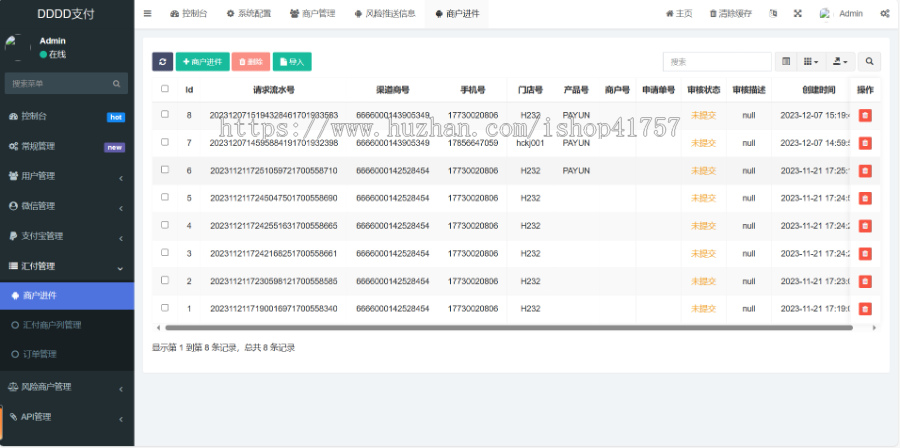This screenshot has width=900, height=448.
Task: Check the checkbox for row Id 4
Action: [x=165, y=225]
